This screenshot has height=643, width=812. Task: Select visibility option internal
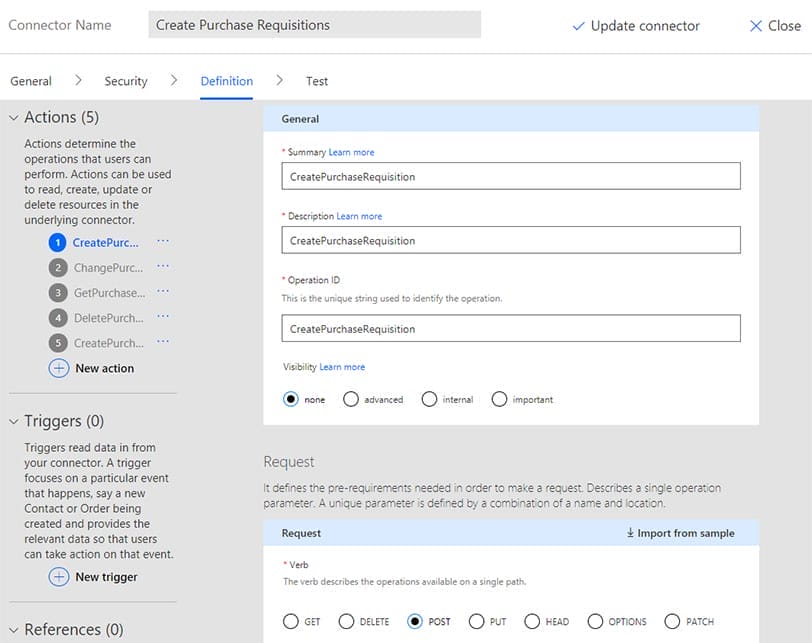(x=429, y=399)
